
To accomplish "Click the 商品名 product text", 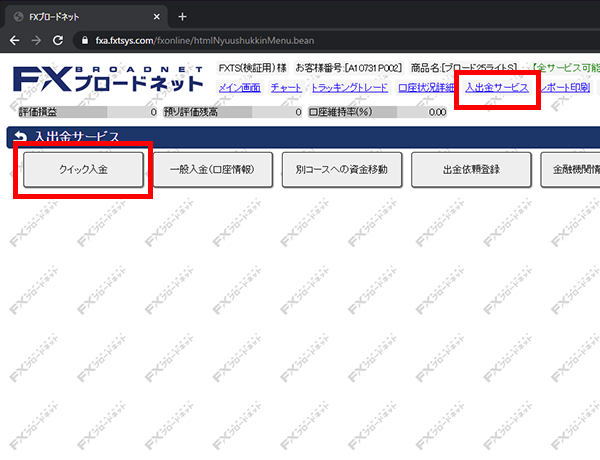I will pos(464,68).
